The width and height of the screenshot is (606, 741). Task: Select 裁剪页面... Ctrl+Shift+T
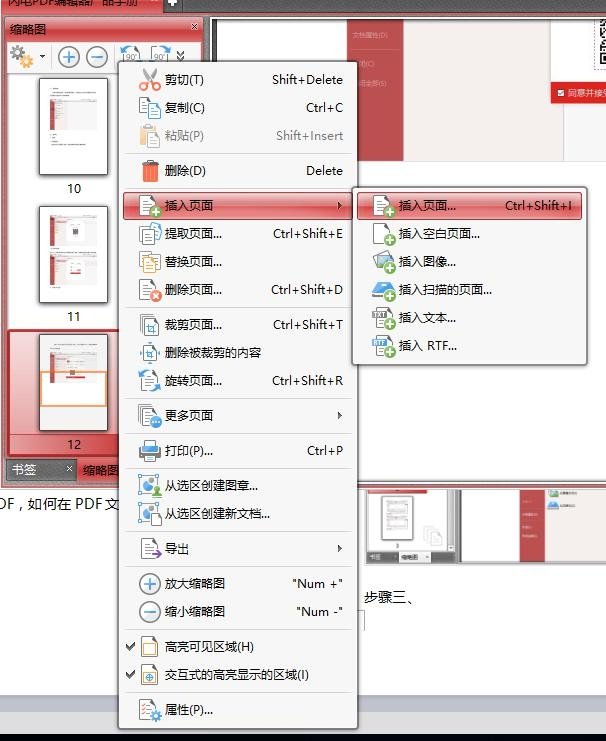[x=239, y=325]
